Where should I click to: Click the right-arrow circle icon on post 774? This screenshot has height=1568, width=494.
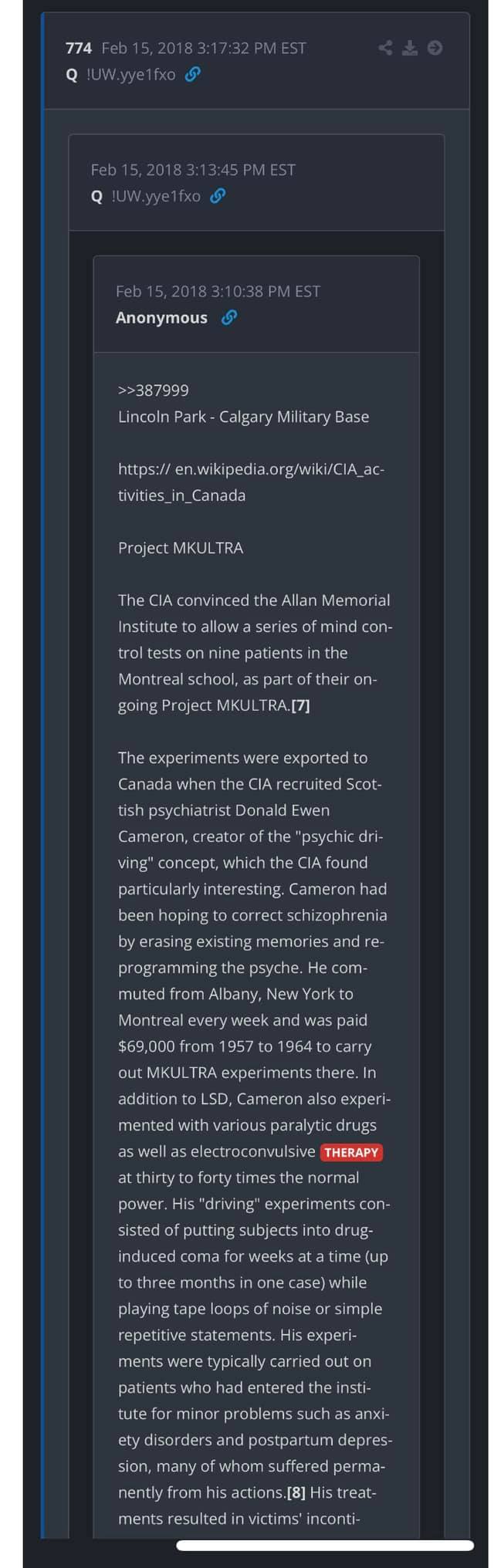tap(435, 48)
